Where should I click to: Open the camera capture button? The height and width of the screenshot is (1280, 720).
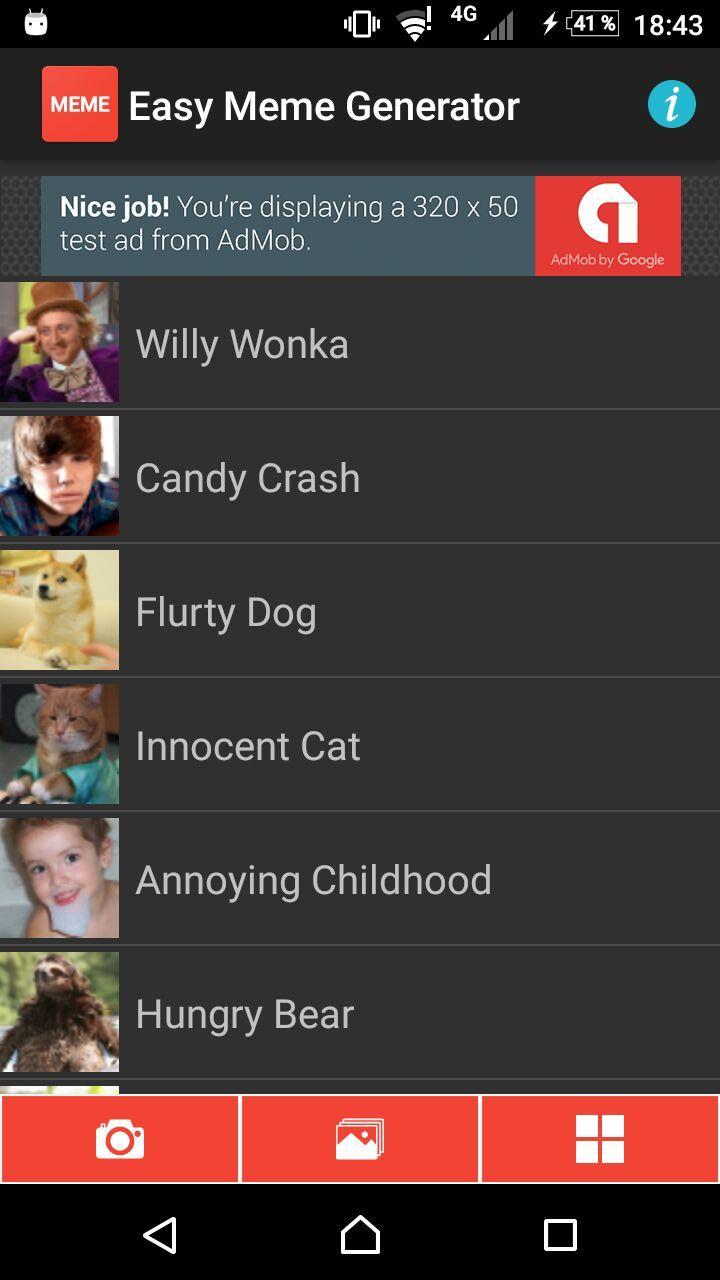[x=120, y=1139]
